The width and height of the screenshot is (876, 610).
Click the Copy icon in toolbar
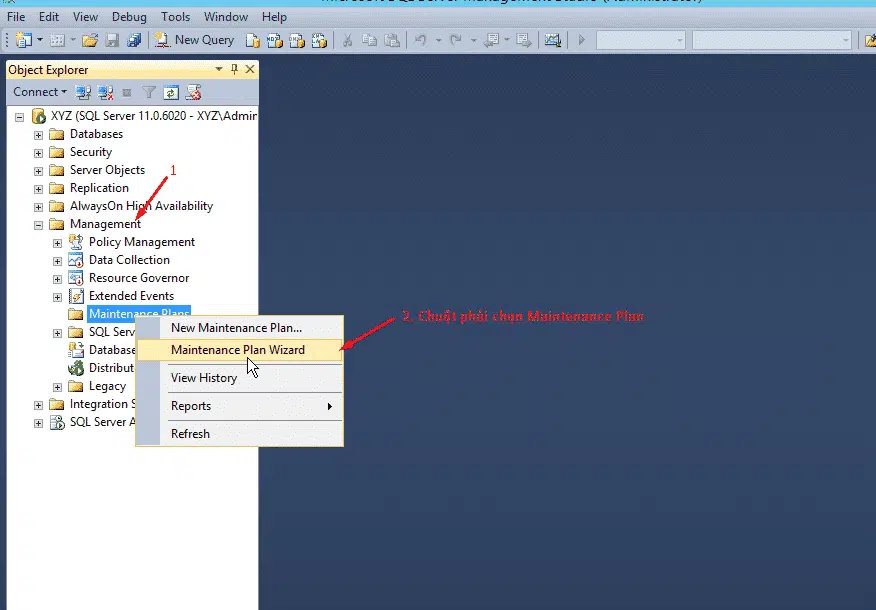369,40
